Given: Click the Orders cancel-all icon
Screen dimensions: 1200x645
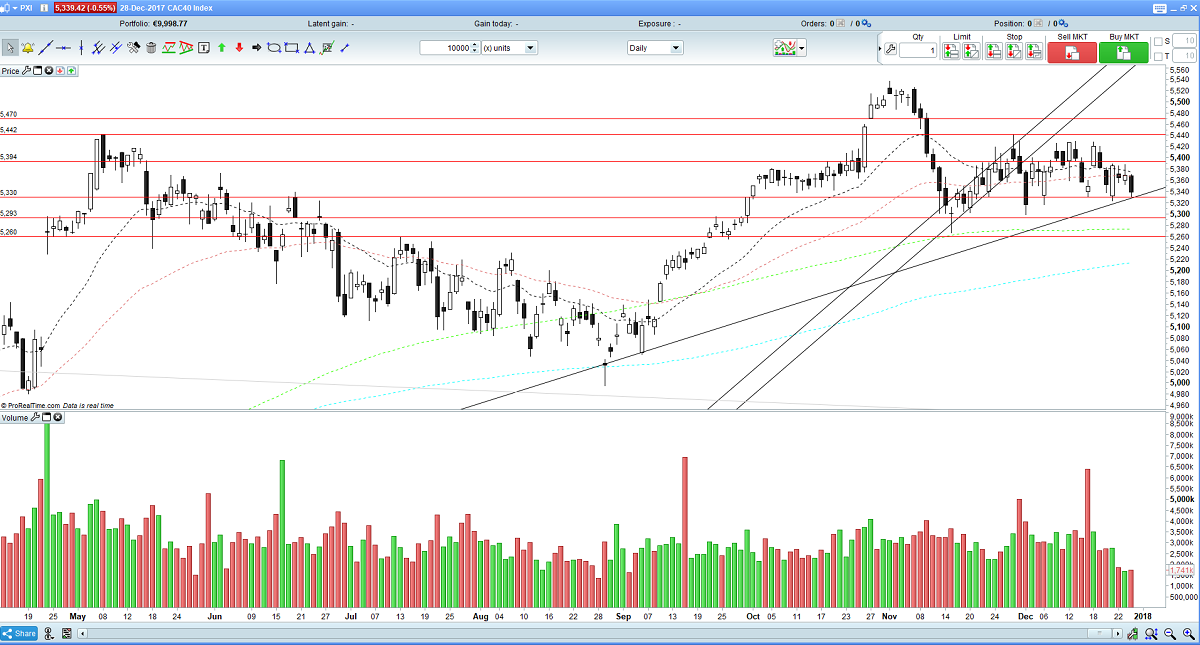Looking at the screenshot, I should (x=840, y=24).
